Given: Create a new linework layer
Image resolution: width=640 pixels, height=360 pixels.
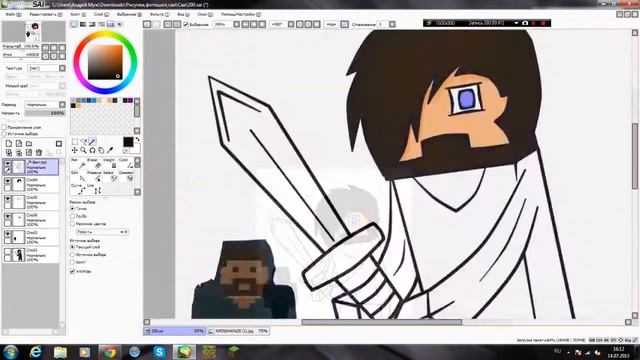Looking at the screenshot, I should pos(19,144).
